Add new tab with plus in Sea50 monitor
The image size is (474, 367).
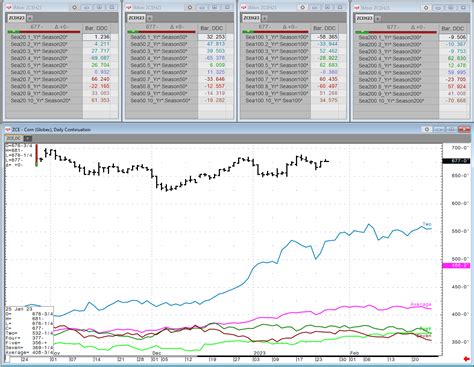pyautogui.click(x=150, y=18)
